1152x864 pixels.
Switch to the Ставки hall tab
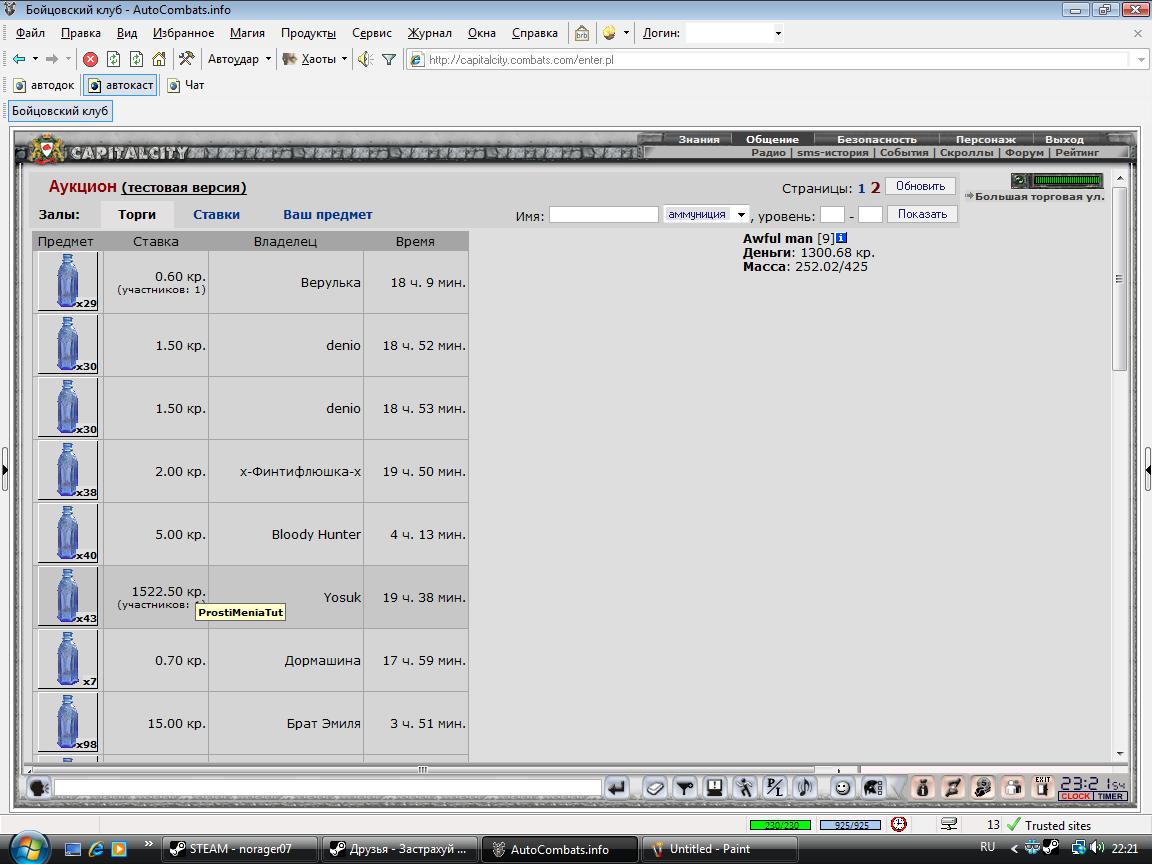tap(216, 215)
